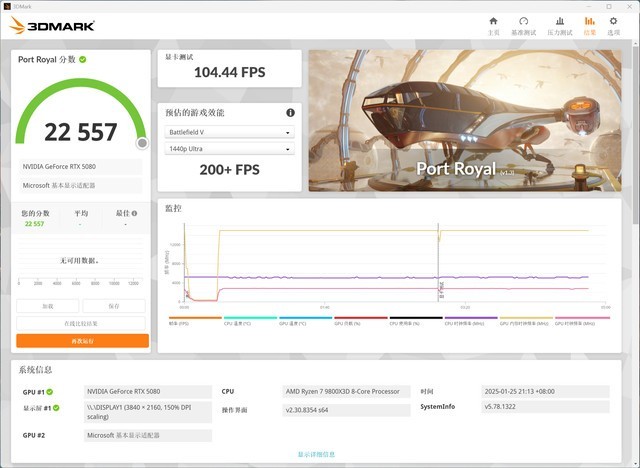
Task: Click the green check next to Port Royal score
Action: coord(83,60)
